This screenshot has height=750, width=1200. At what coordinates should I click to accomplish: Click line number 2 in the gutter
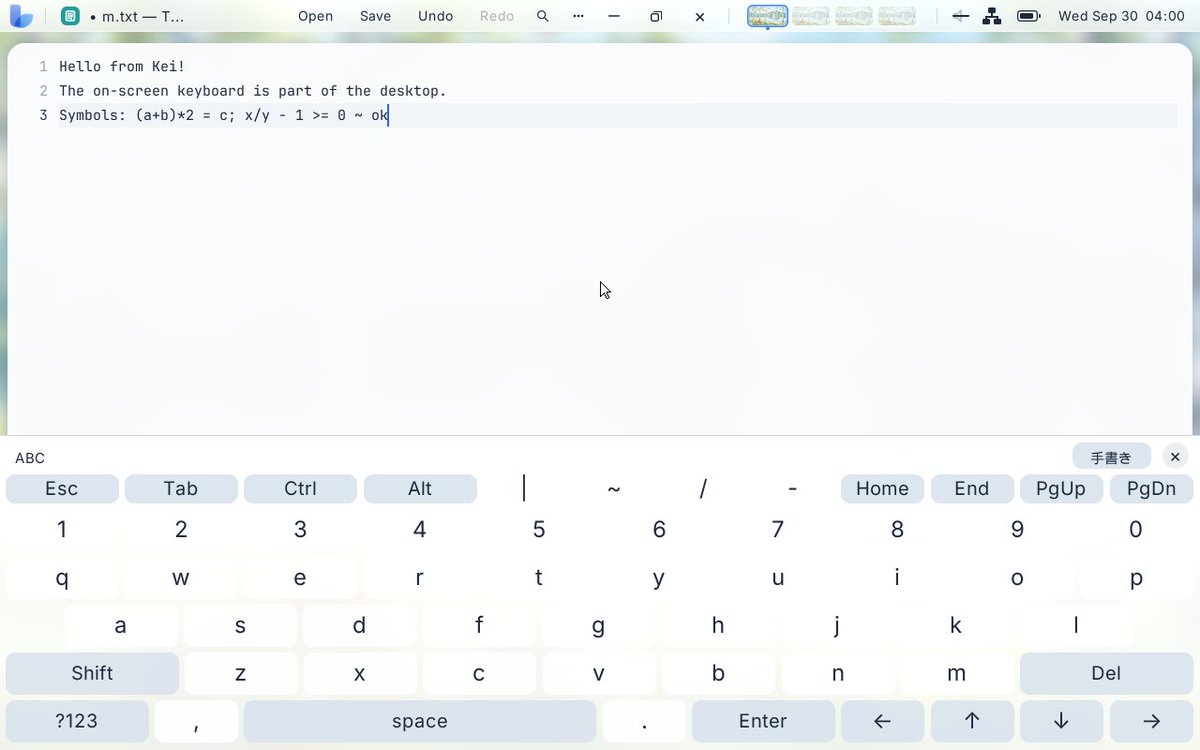click(x=43, y=91)
